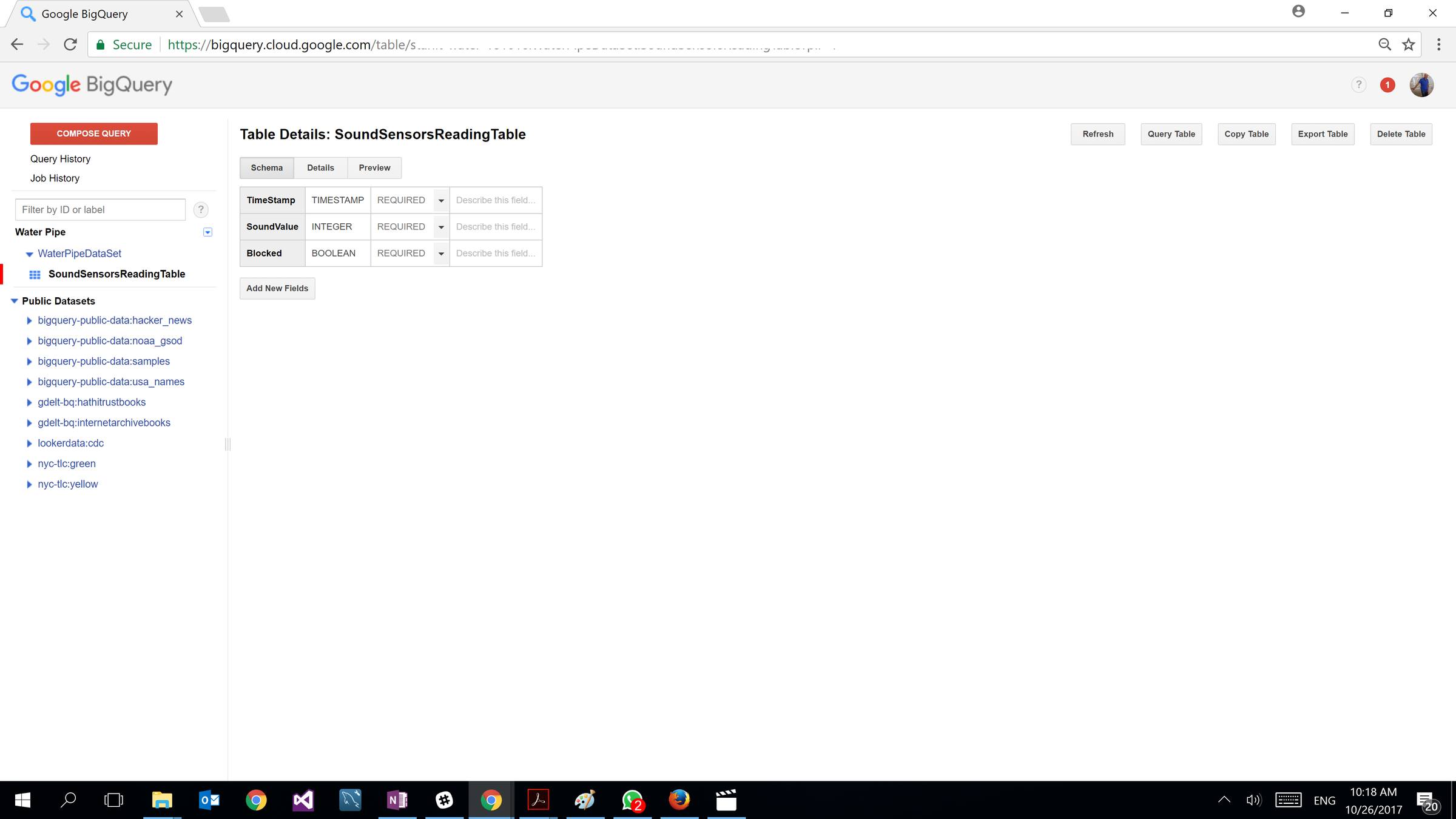Open the bigquery-public-data:usa_names dataset link
This screenshot has height=819, width=1456.
(x=111, y=382)
